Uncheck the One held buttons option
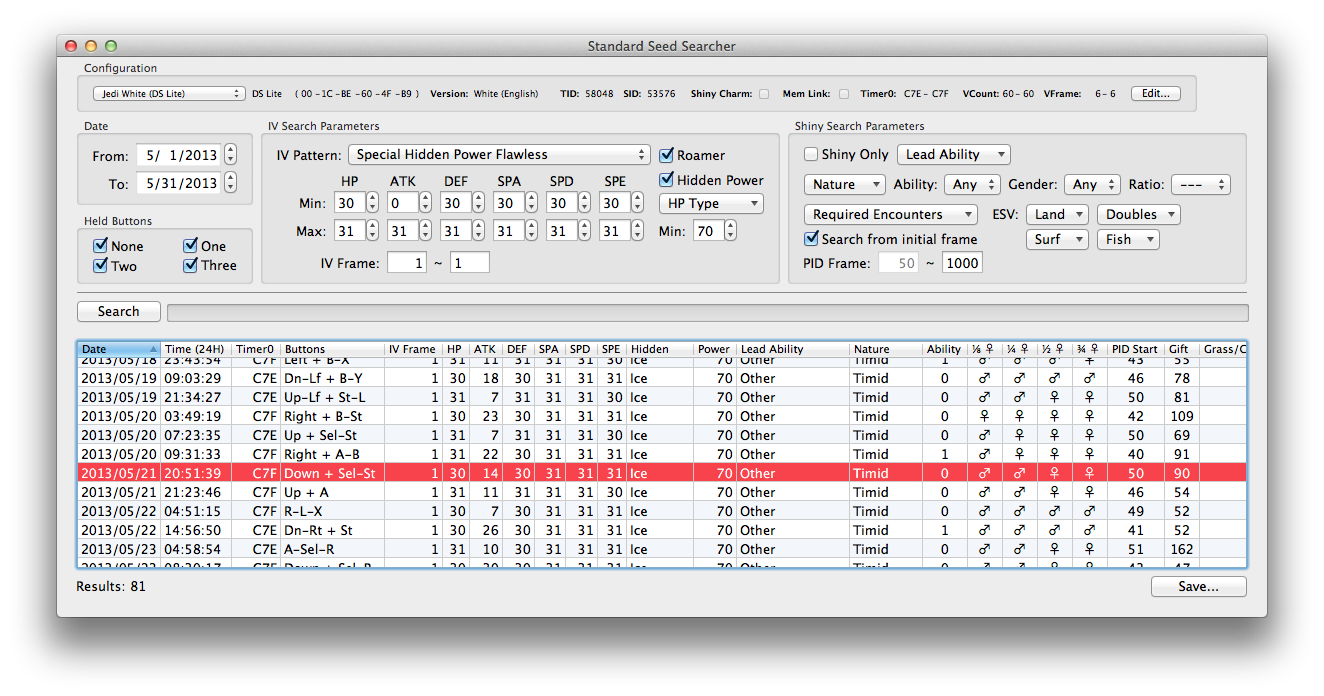Image resolution: width=1324 pixels, height=696 pixels. [191, 246]
